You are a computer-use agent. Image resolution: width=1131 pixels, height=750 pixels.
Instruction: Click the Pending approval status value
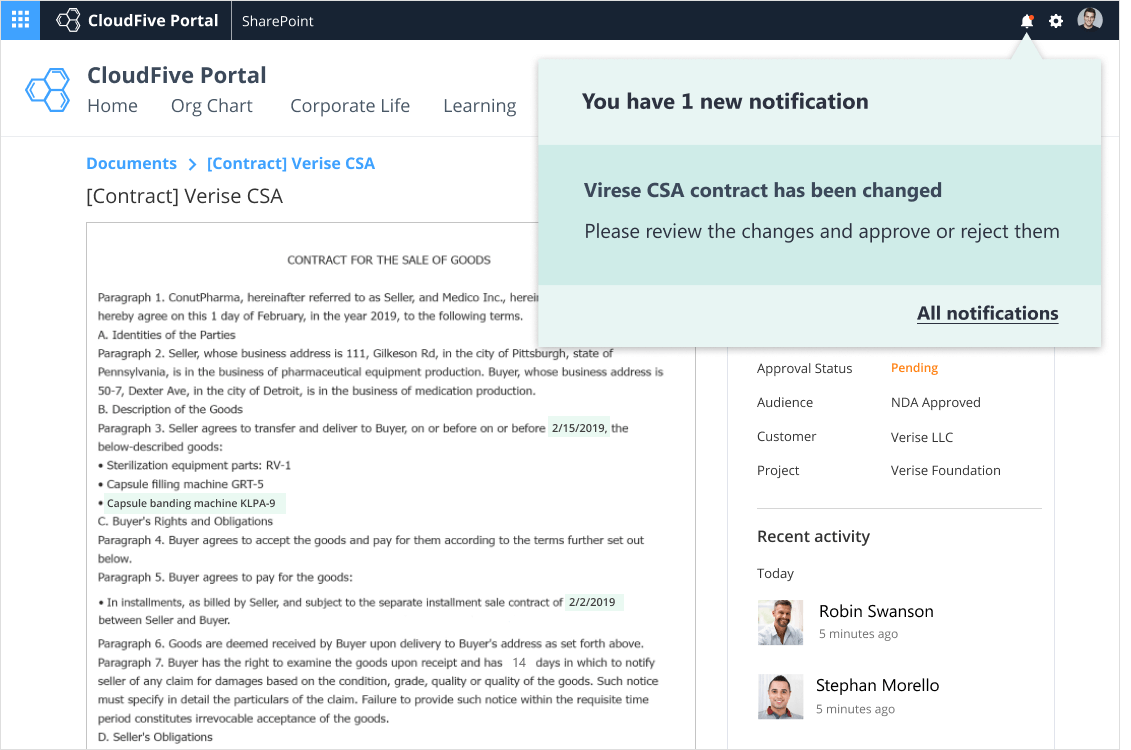(914, 368)
